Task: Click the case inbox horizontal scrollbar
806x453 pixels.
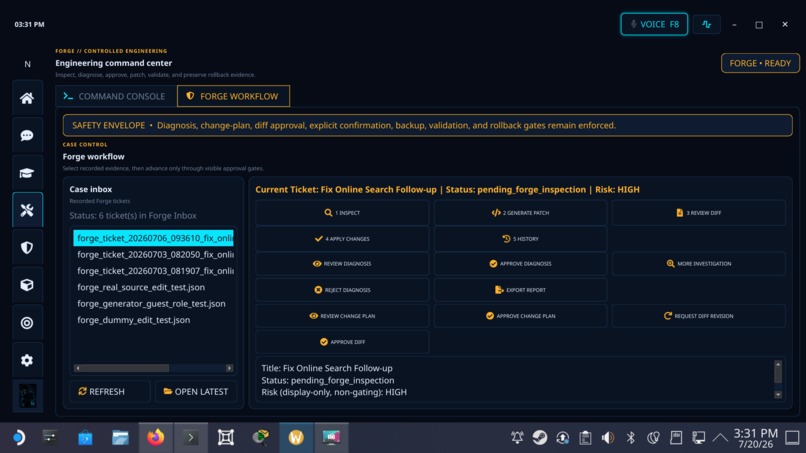Action: tap(153, 368)
